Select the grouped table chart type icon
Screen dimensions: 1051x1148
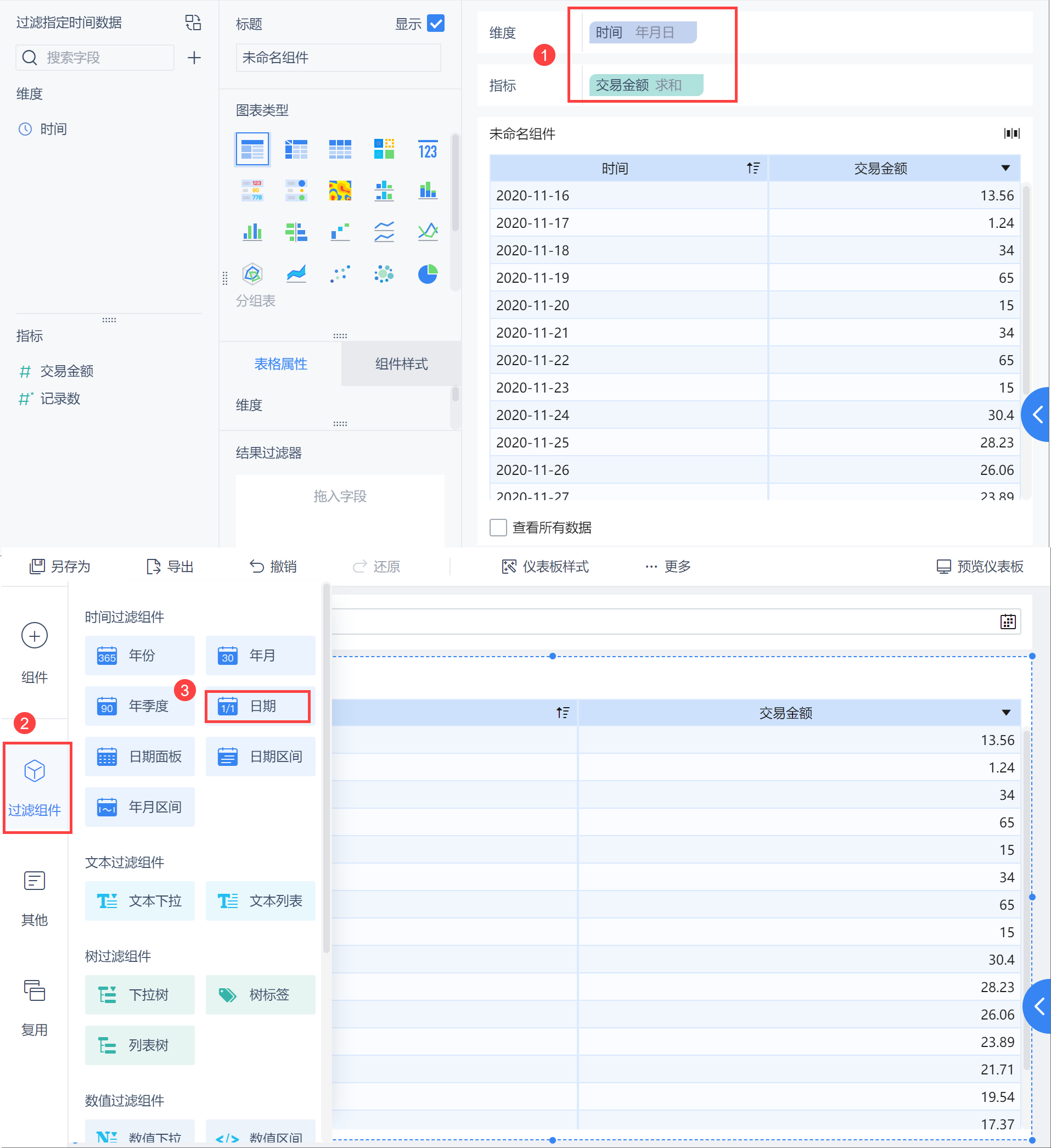(x=252, y=149)
